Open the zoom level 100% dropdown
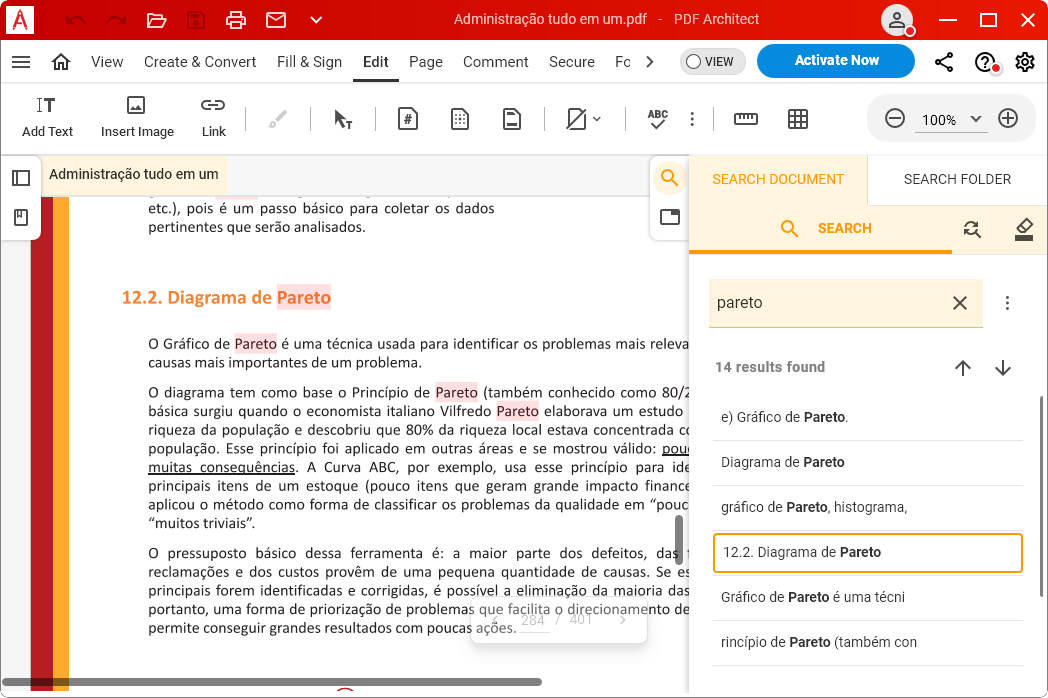Image resolution: width=1048 pixels, height=698 pixels. 976,119
